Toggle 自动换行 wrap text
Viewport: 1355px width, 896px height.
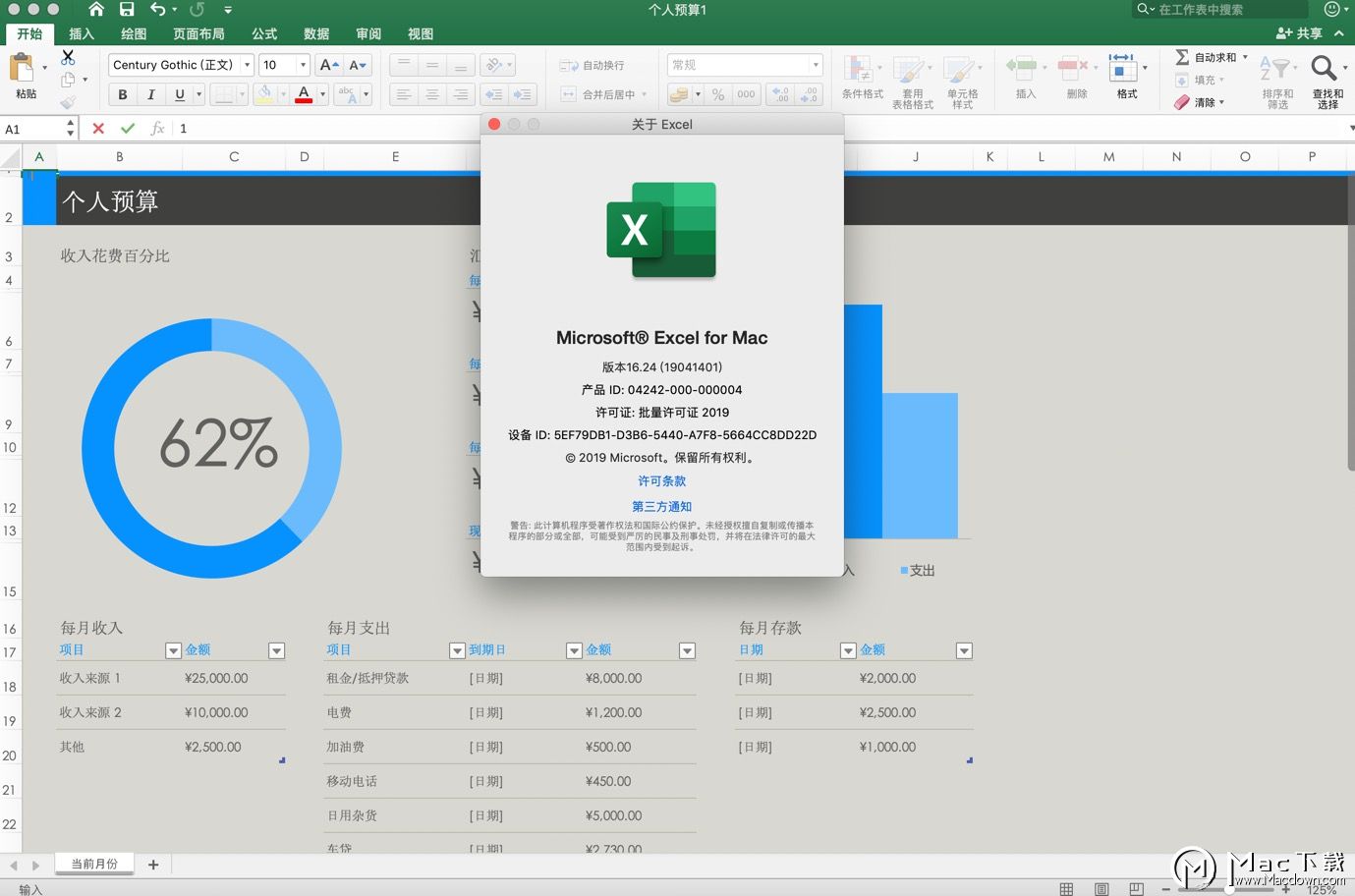(593, 65)
